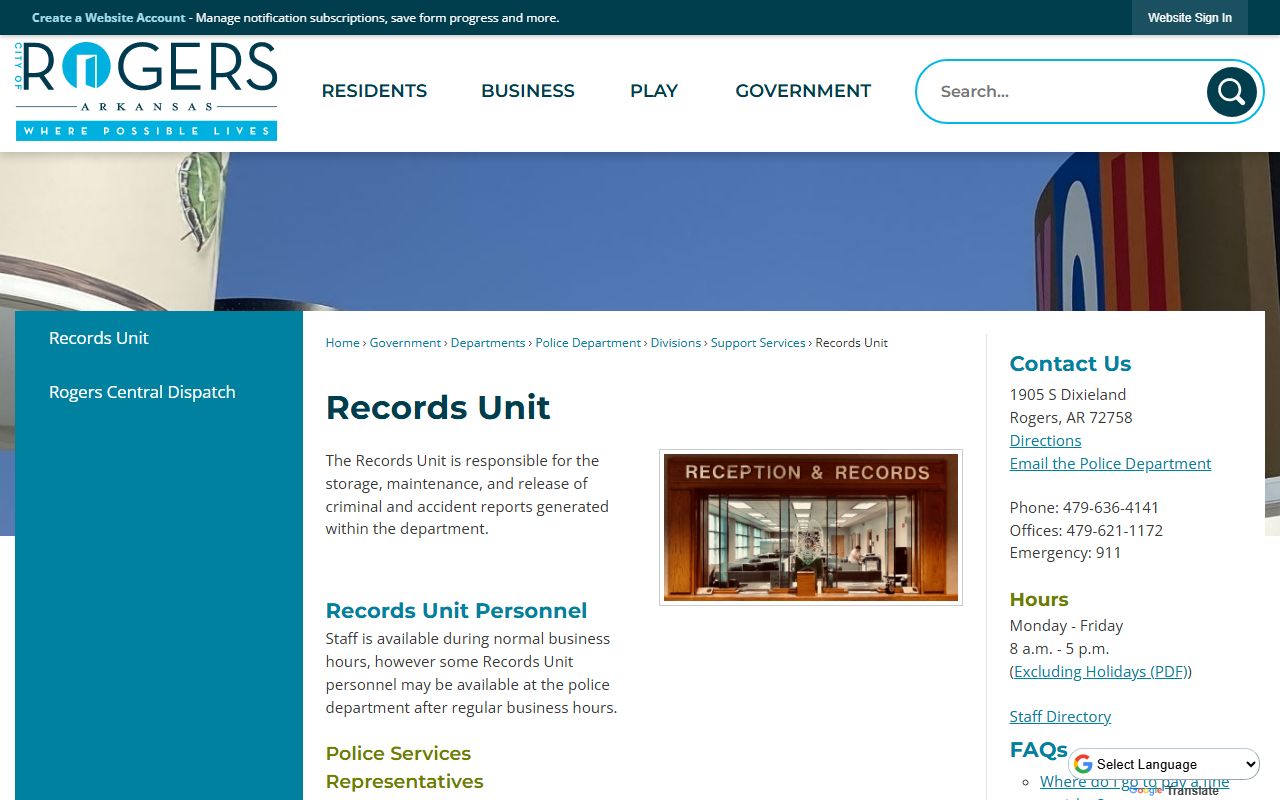Click the Reception & Records photo
This screenshot has height=800, width=1280.
click(x=811, y=527)
